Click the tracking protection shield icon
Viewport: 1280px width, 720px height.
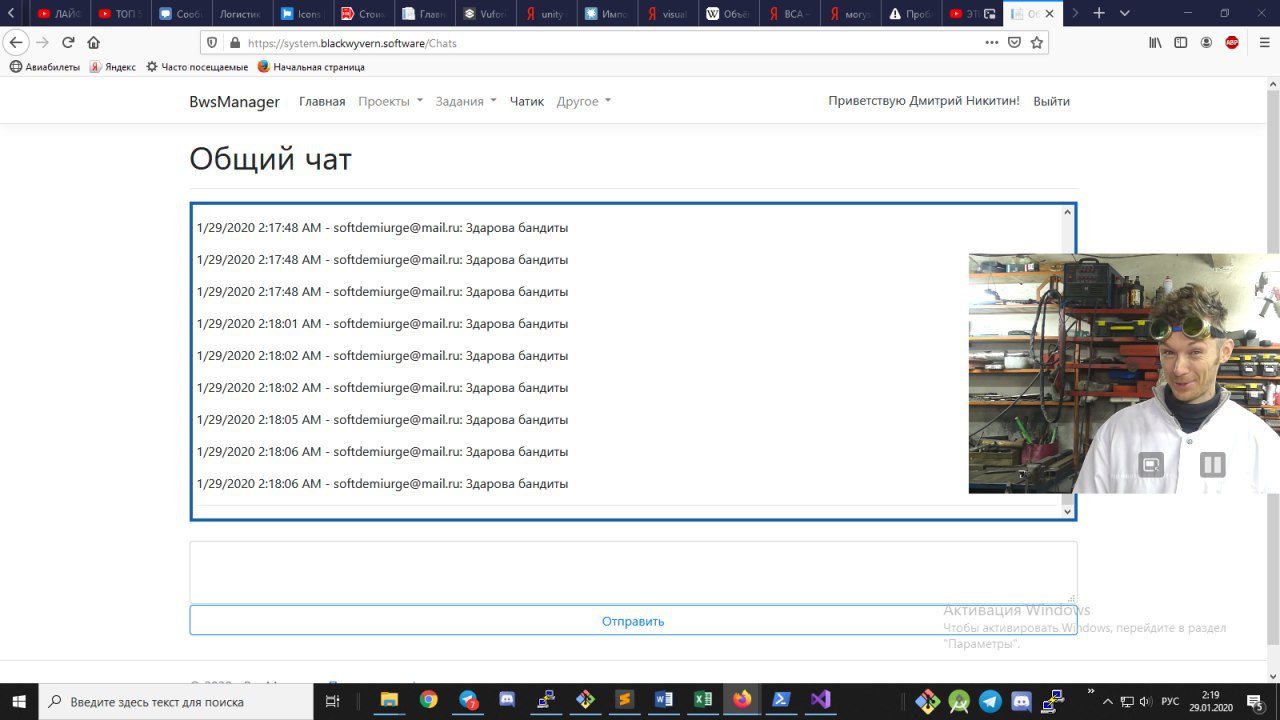[211, 43]
